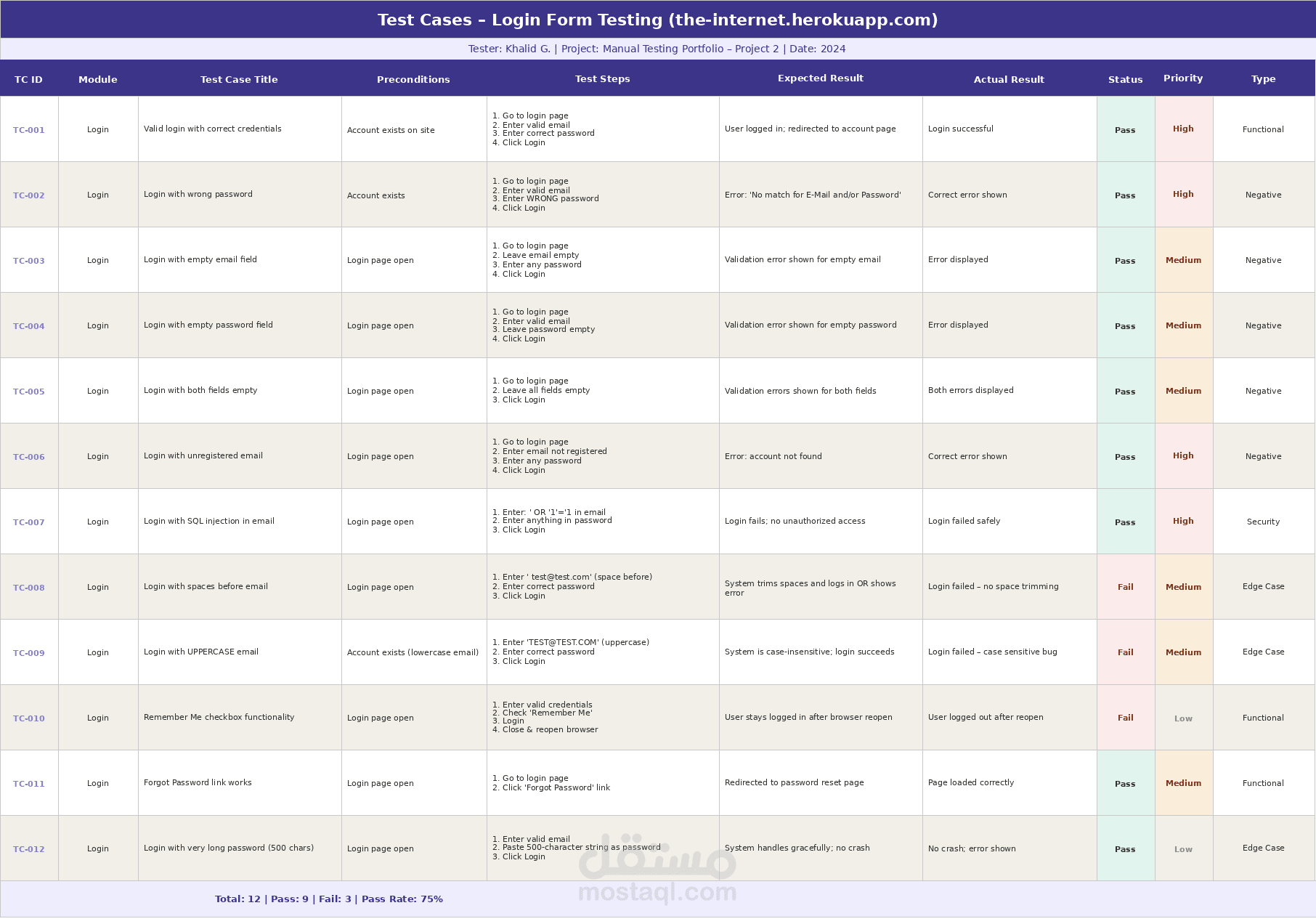Viewport: 1316px width, 924px height.
Task: Click 'Login with empty password field' title
Action: click(x=208, y=325)
